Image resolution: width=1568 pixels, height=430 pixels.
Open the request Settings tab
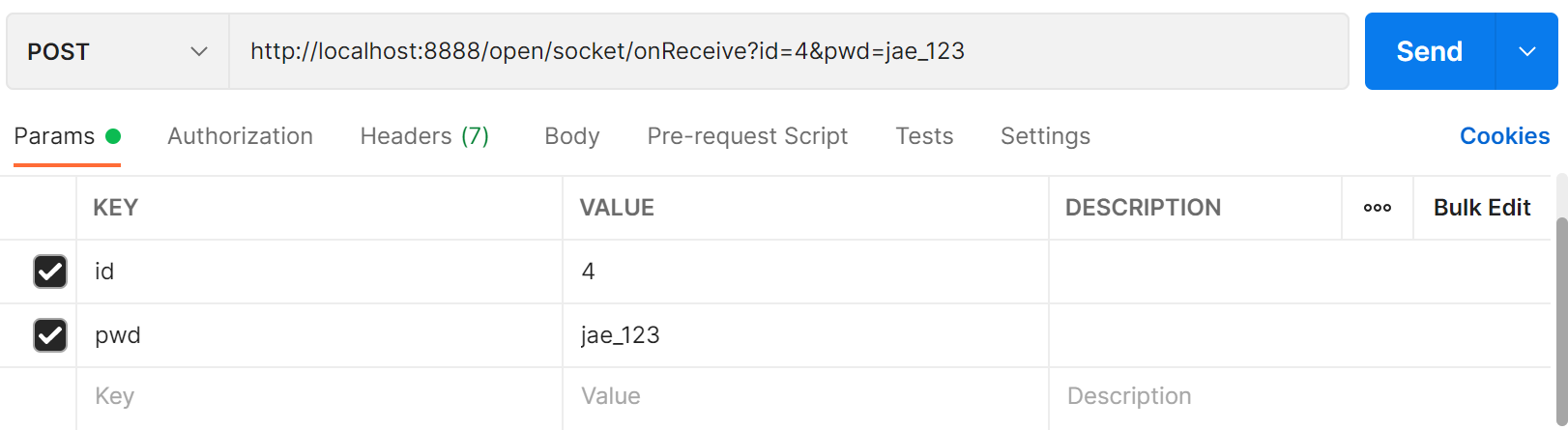coord(1045,136)
